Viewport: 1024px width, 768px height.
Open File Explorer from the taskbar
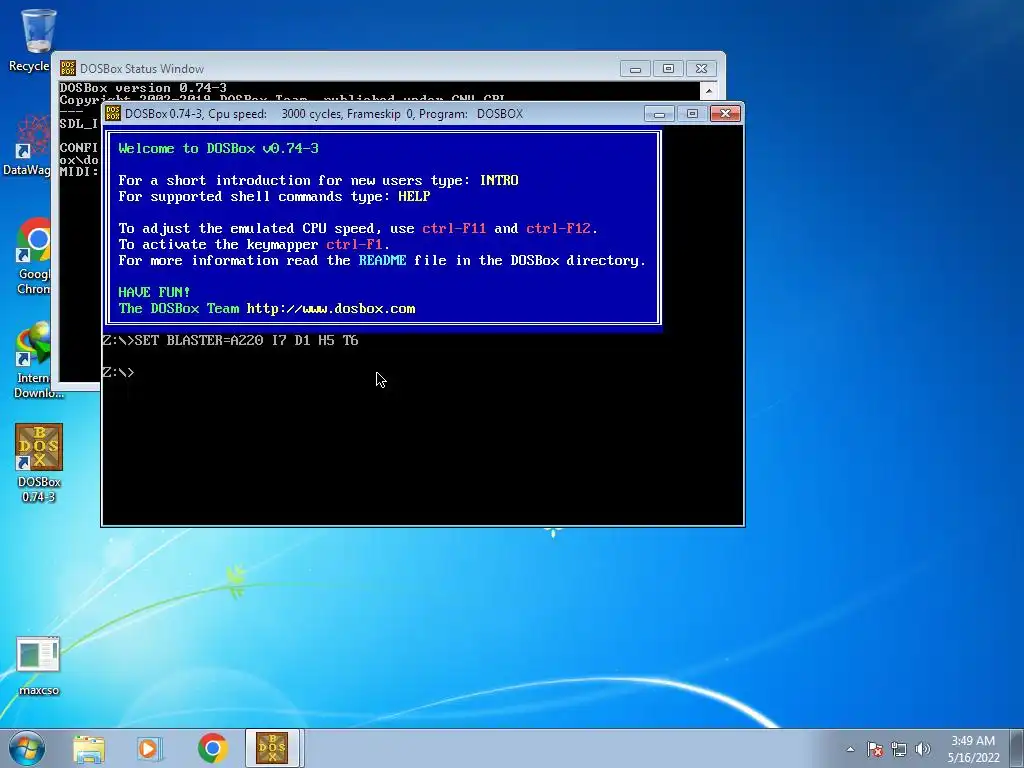(89, 749)
